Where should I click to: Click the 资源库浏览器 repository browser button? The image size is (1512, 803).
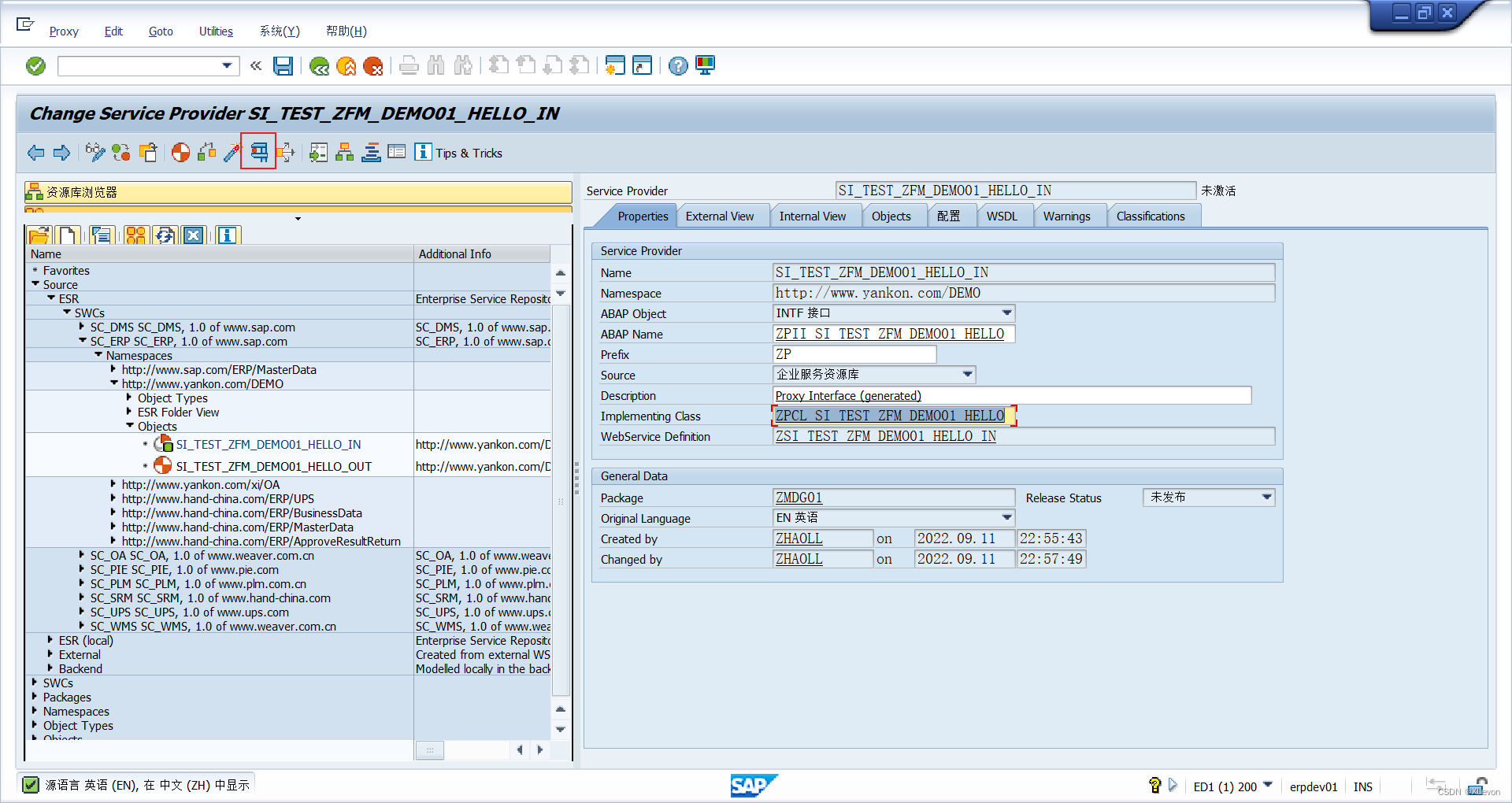point(298,192)
